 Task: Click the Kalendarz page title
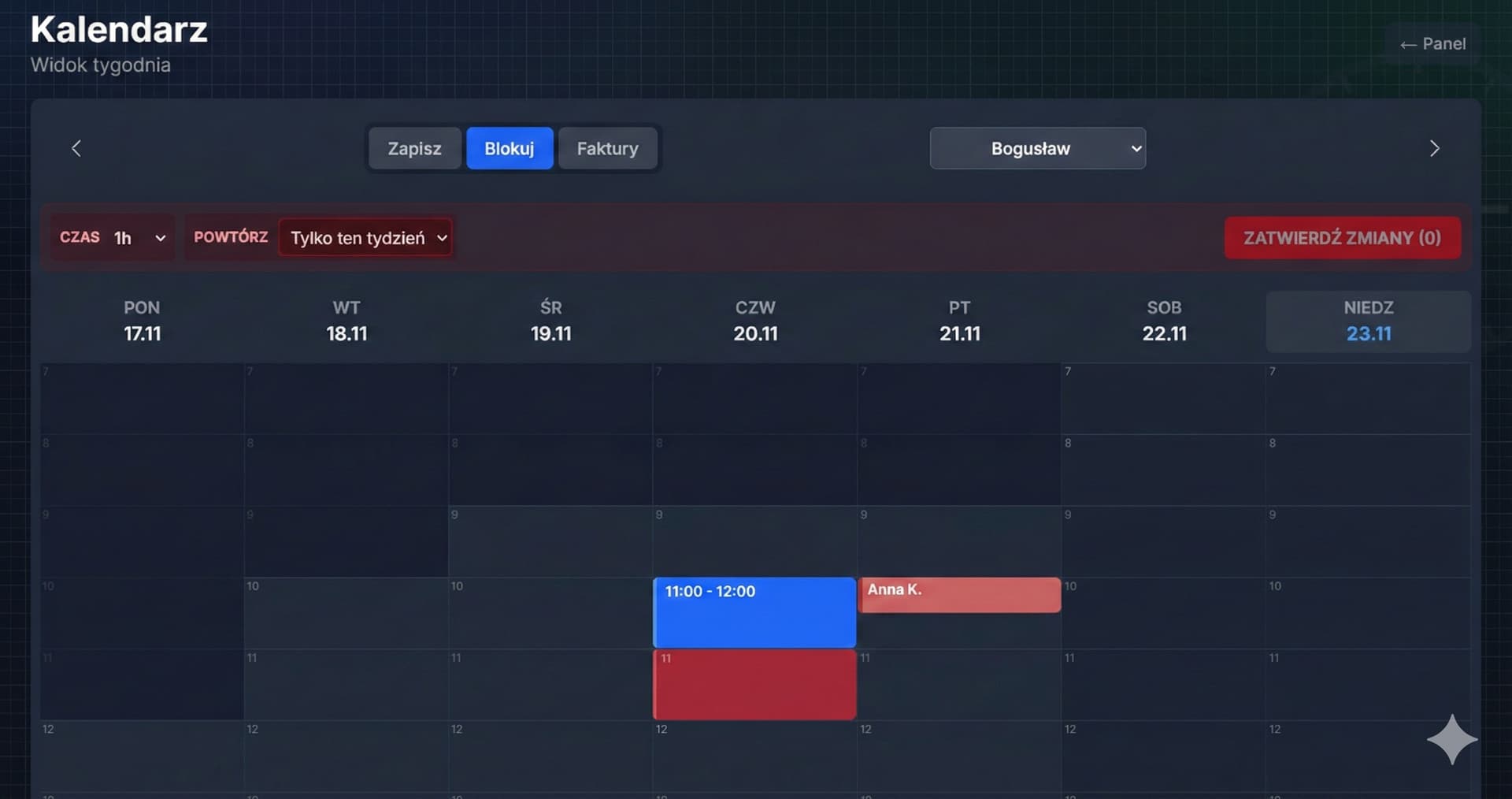click(119, 30)
